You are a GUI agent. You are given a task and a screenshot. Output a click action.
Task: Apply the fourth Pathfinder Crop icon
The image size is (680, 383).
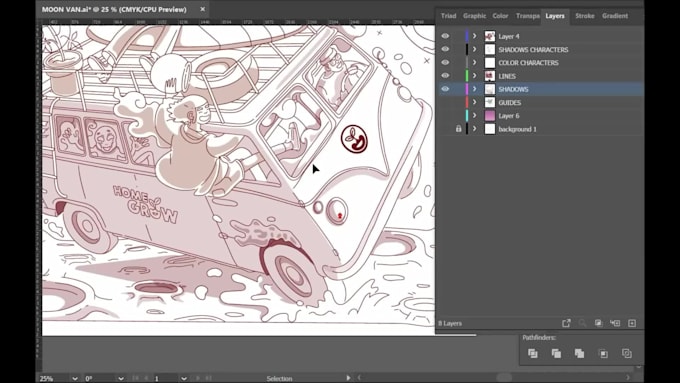(603, 354)
